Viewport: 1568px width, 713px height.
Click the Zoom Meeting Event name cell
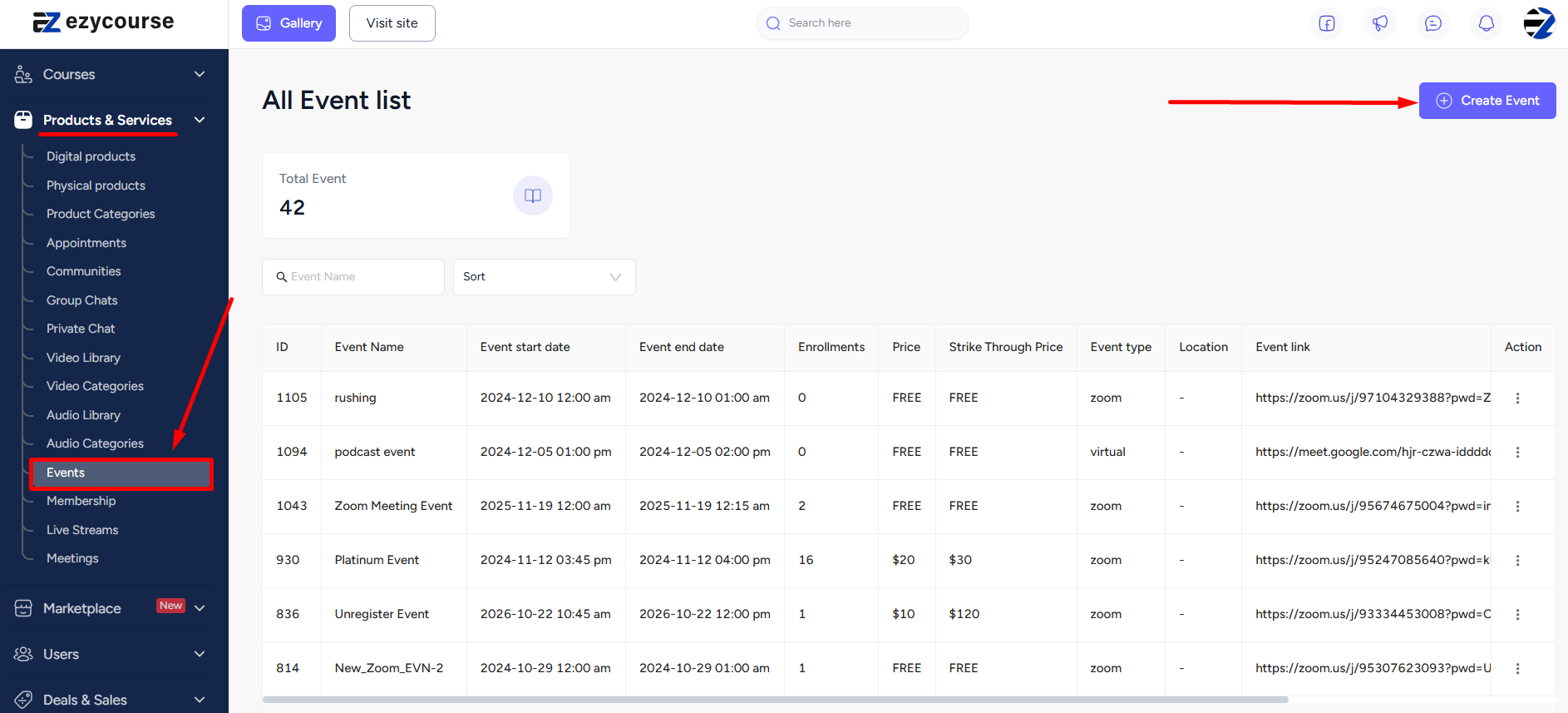pos(394,506)
